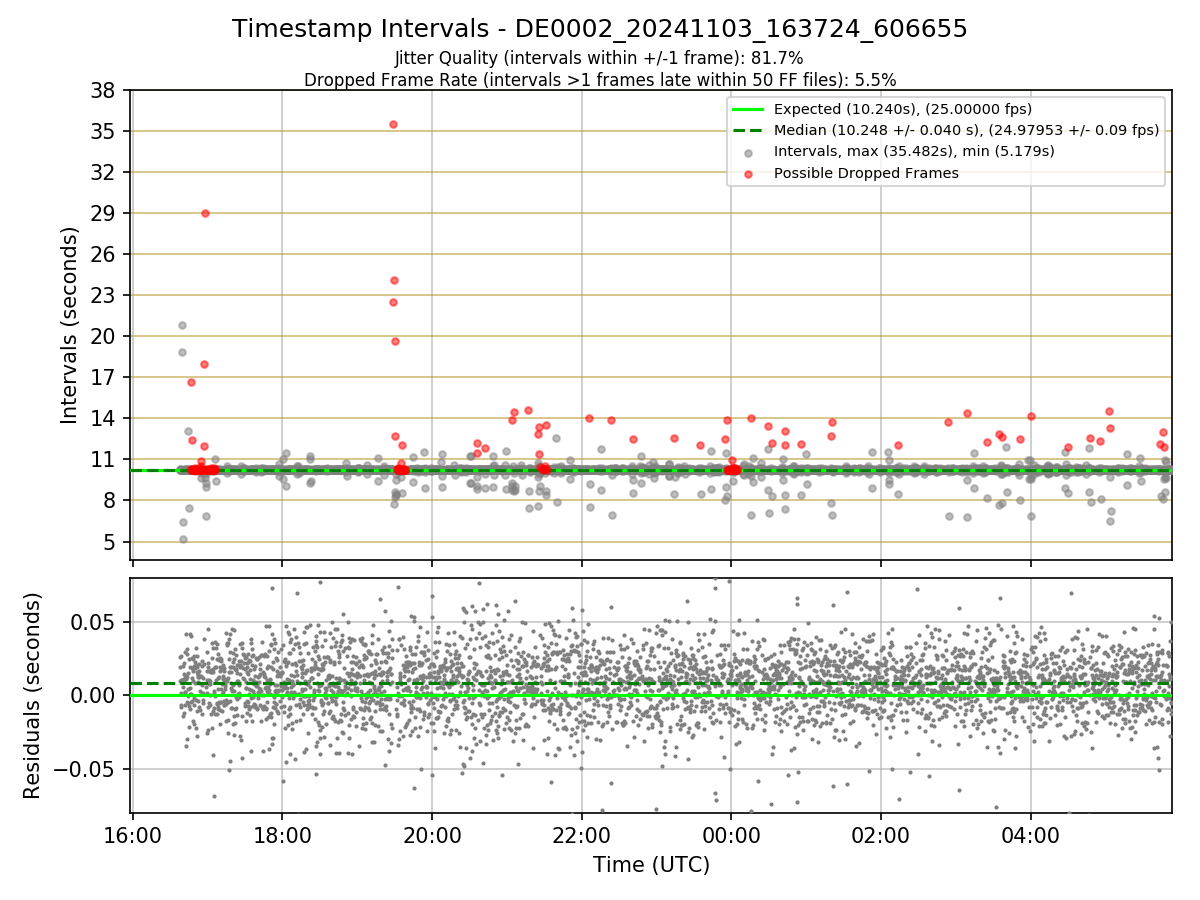
Task: Click the dashed green line sample in the legend
Action: click(x=749, y=130)
